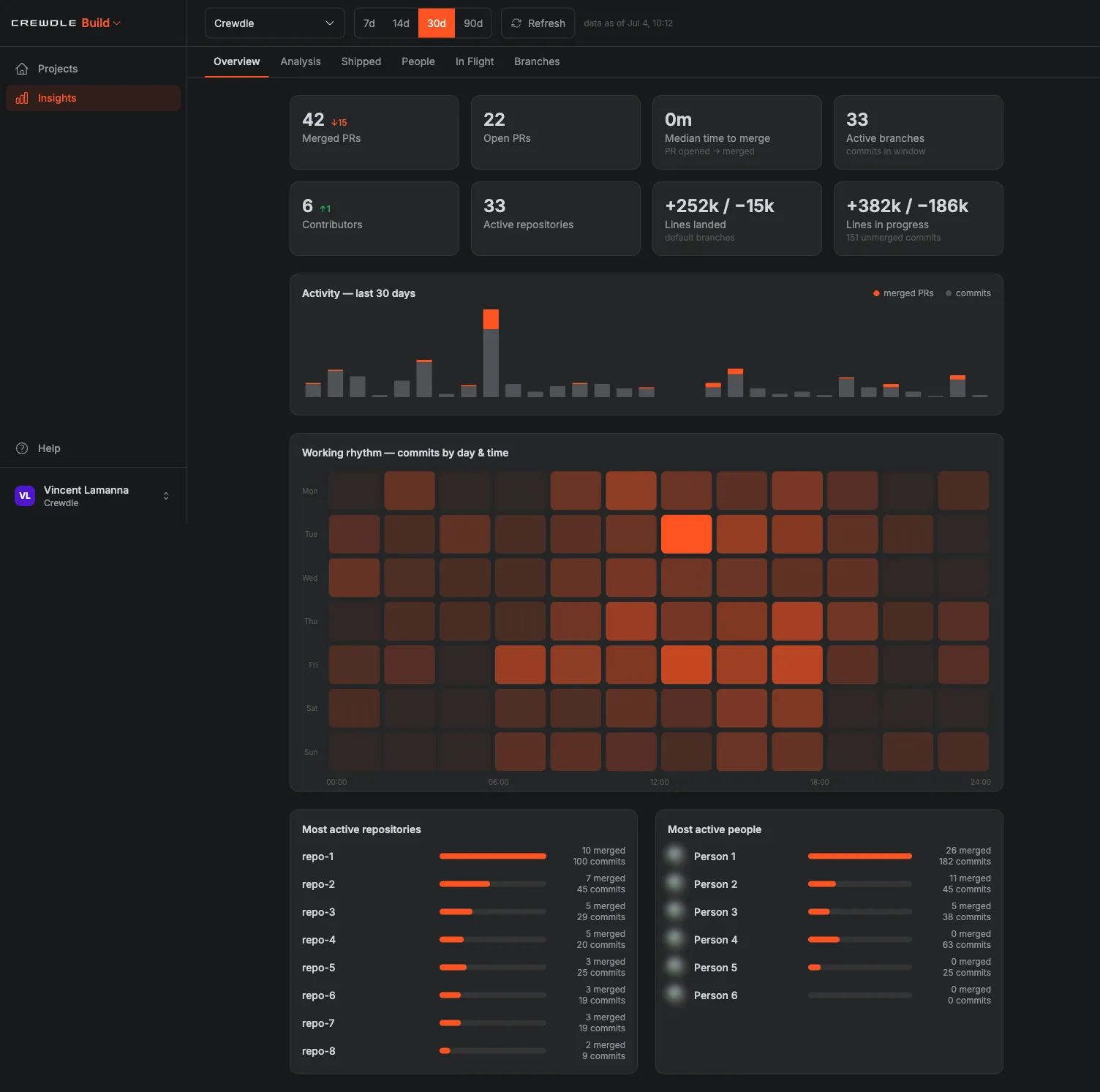Select repo-2 in repositories list

464,884
